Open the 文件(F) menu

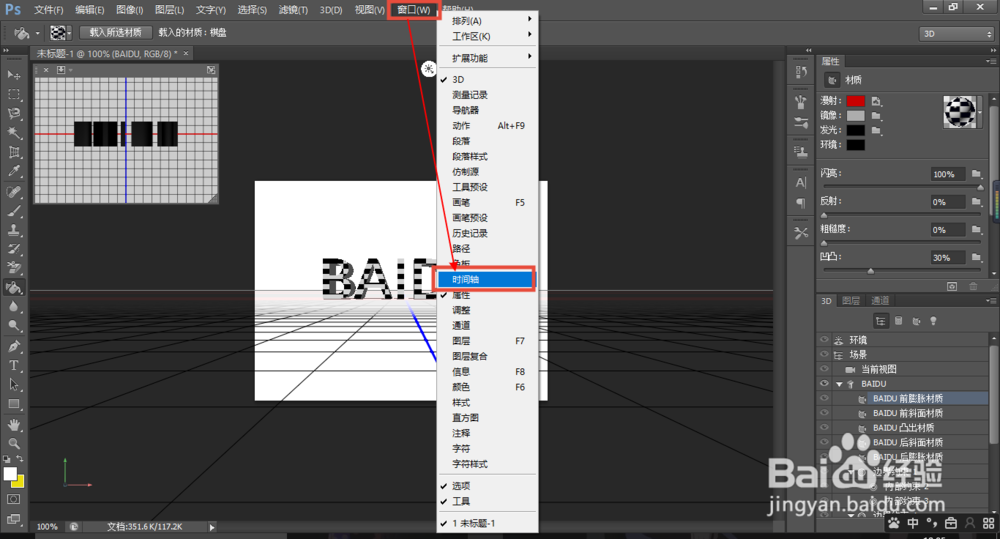(48, 10)
